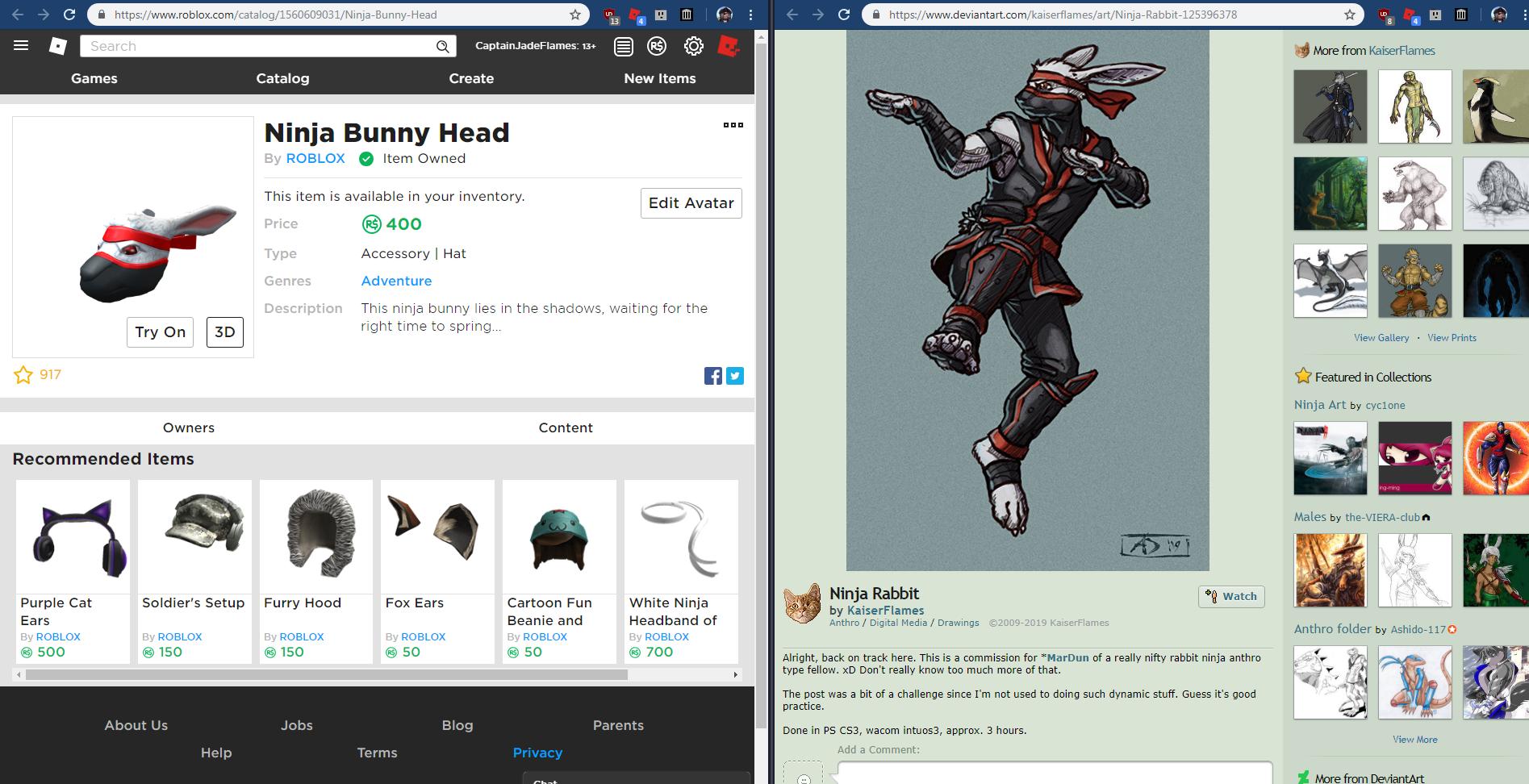Open the Adventure genre link

pyautogui.click(x=396, y=281)
